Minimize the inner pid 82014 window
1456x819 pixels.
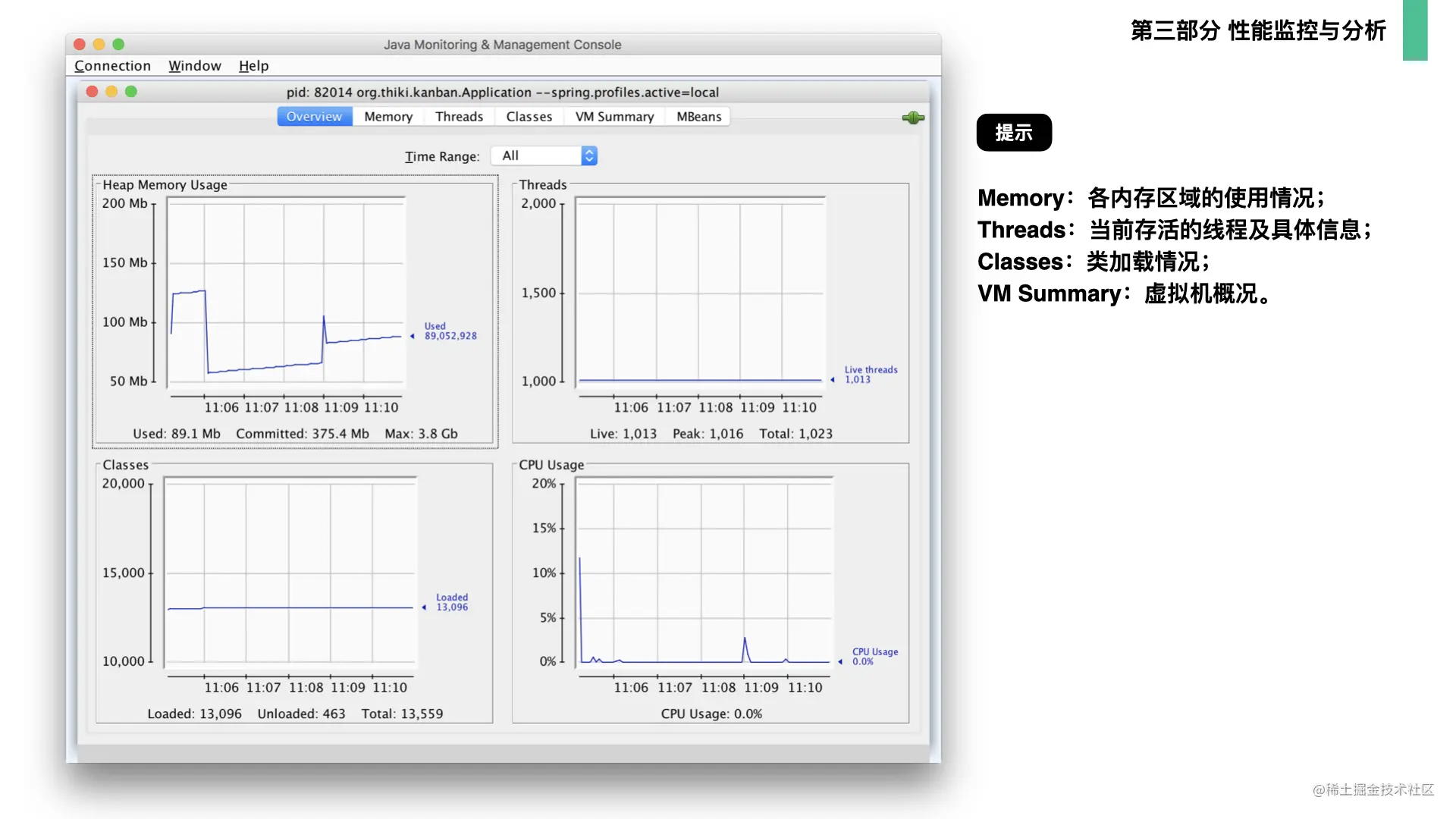111,92
